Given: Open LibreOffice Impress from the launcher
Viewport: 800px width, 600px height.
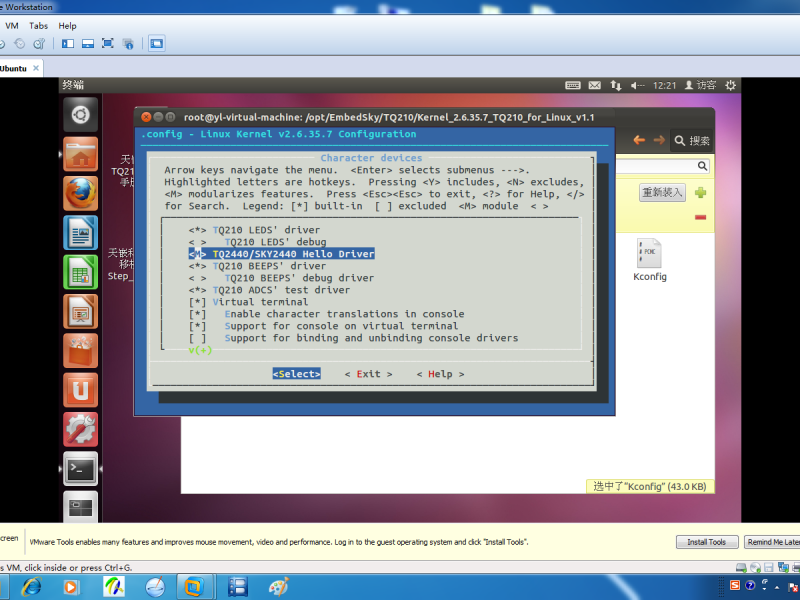Looking at the screenshot, I should click(80, 311).
